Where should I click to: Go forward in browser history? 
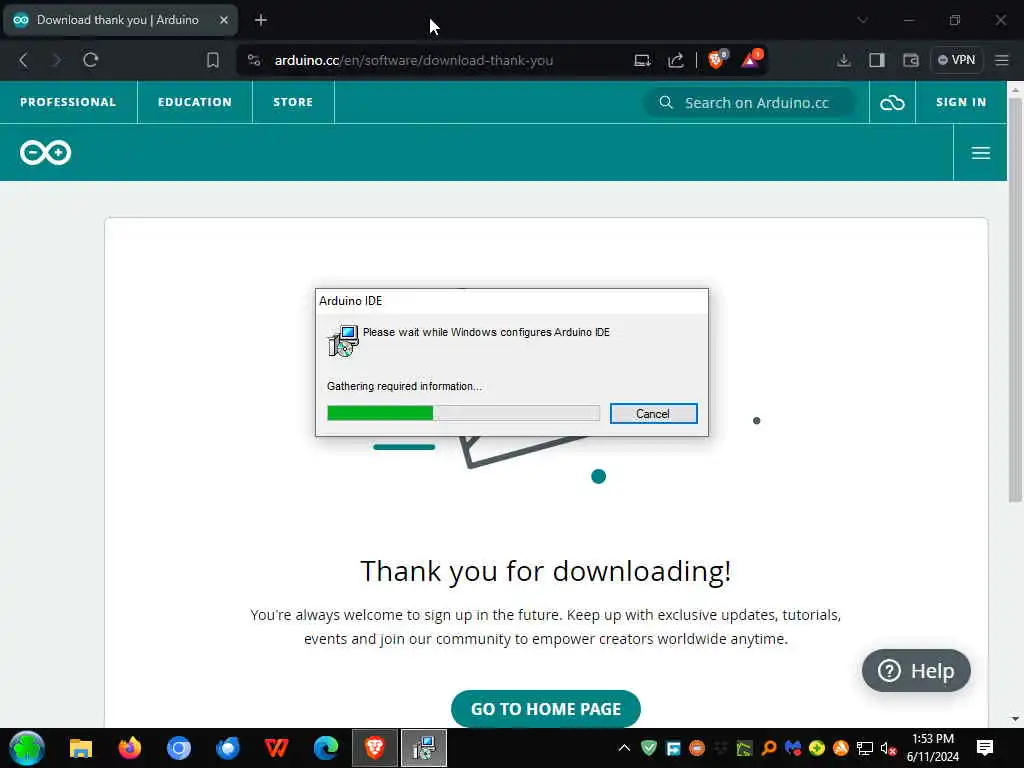point(57,60)
